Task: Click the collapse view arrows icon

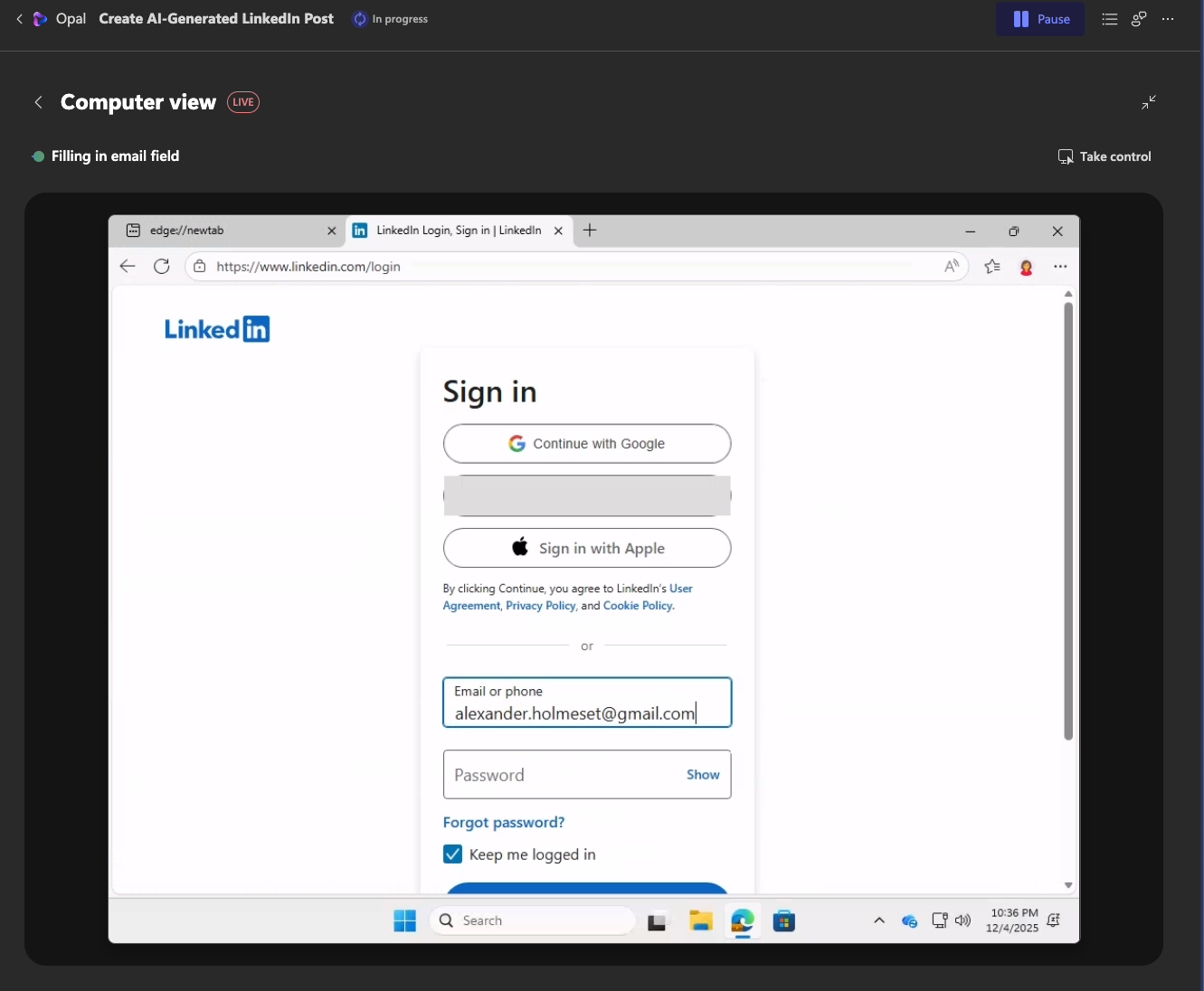Action: tap(1148, 102)
